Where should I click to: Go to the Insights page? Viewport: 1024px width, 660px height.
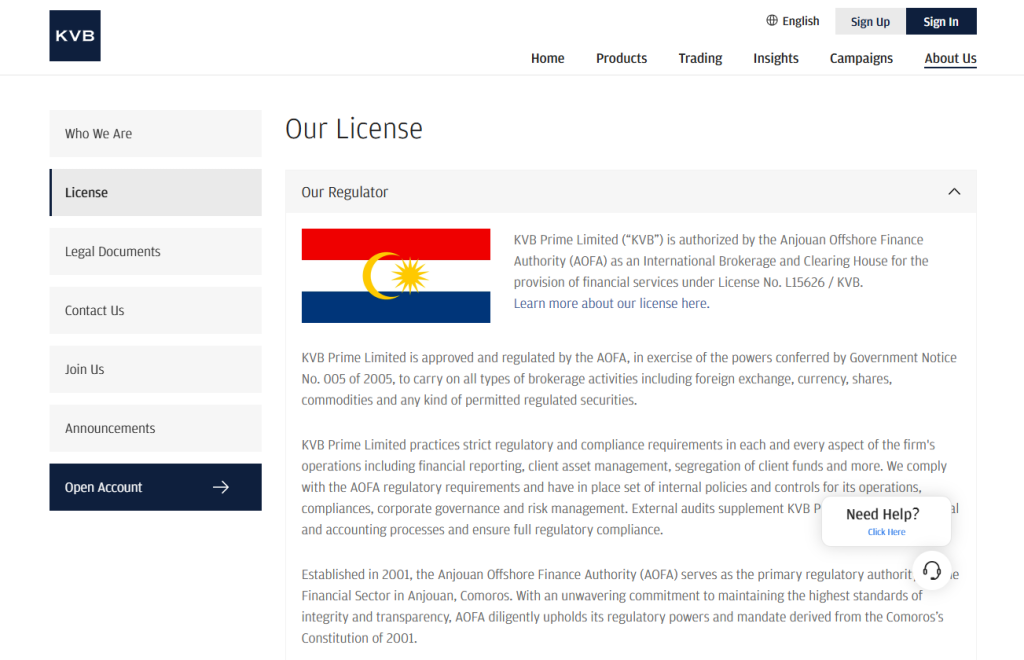776,58
